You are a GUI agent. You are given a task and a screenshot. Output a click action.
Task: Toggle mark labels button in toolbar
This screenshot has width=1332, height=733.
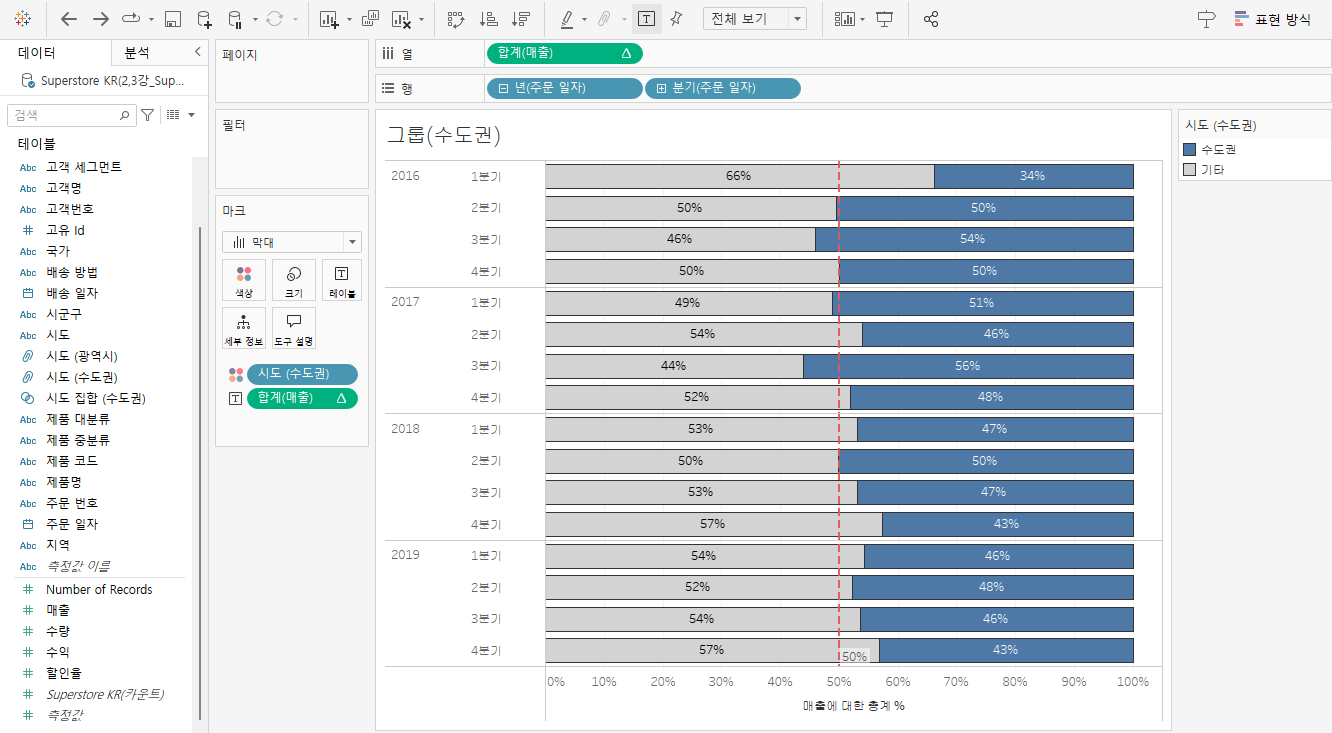pos(647,19)
